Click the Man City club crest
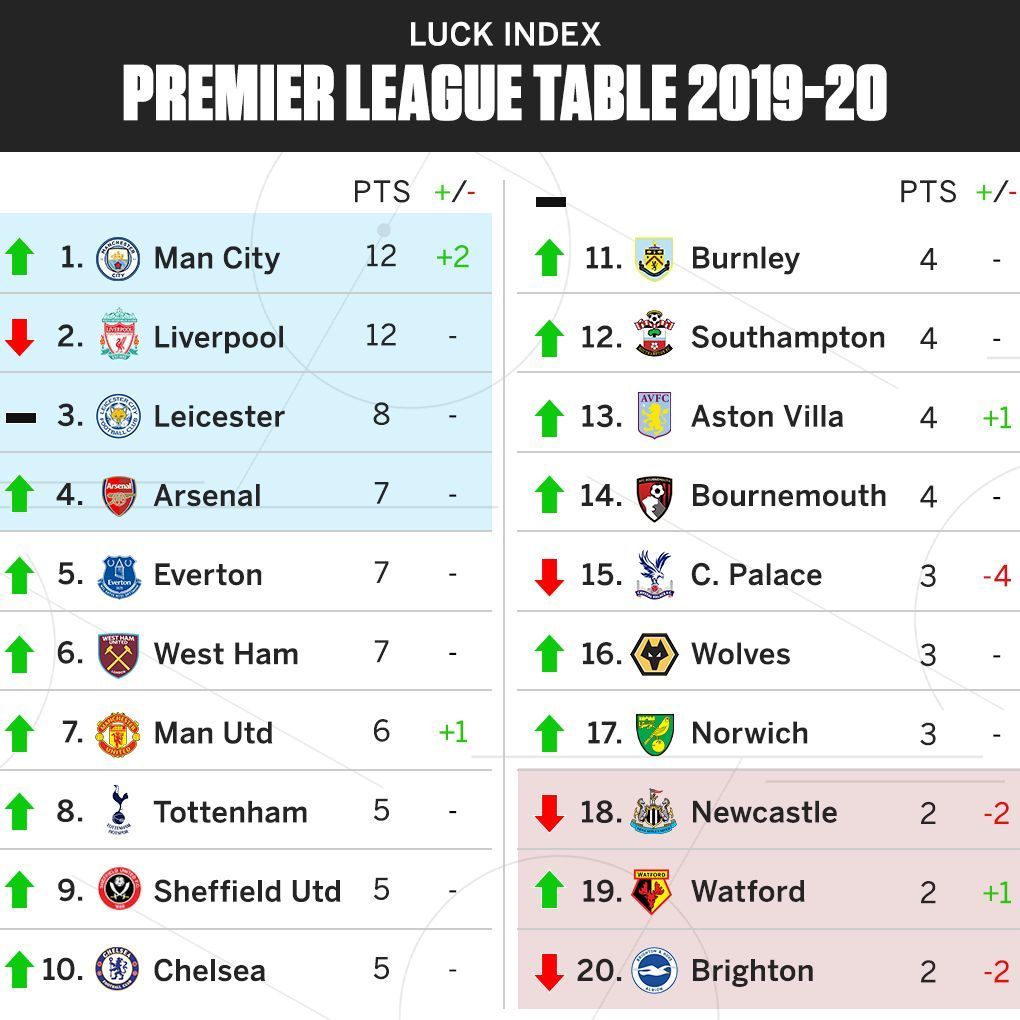1020x1020 pixels. pos(118,259)
